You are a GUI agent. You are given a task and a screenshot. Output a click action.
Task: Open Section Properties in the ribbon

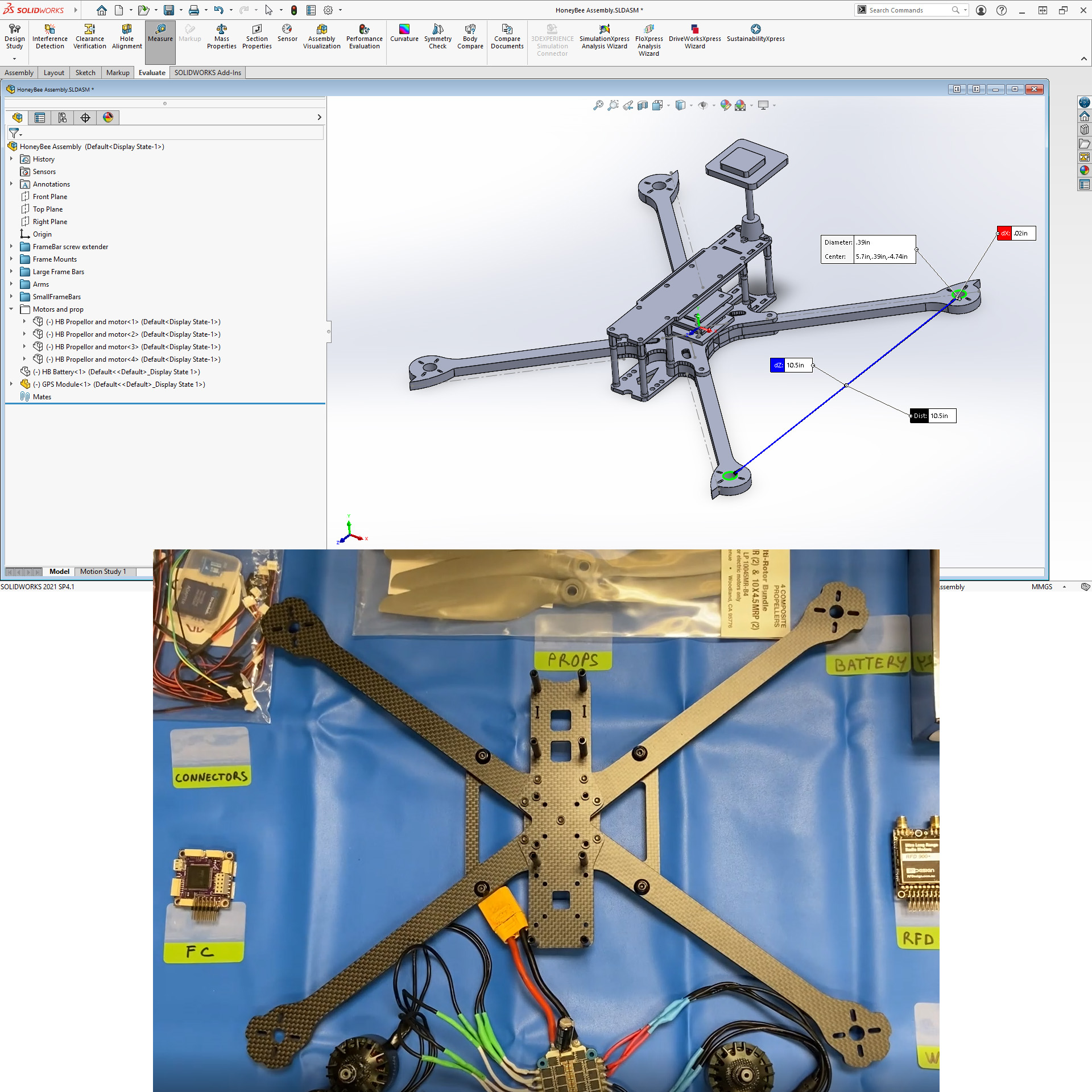(257, 36)
